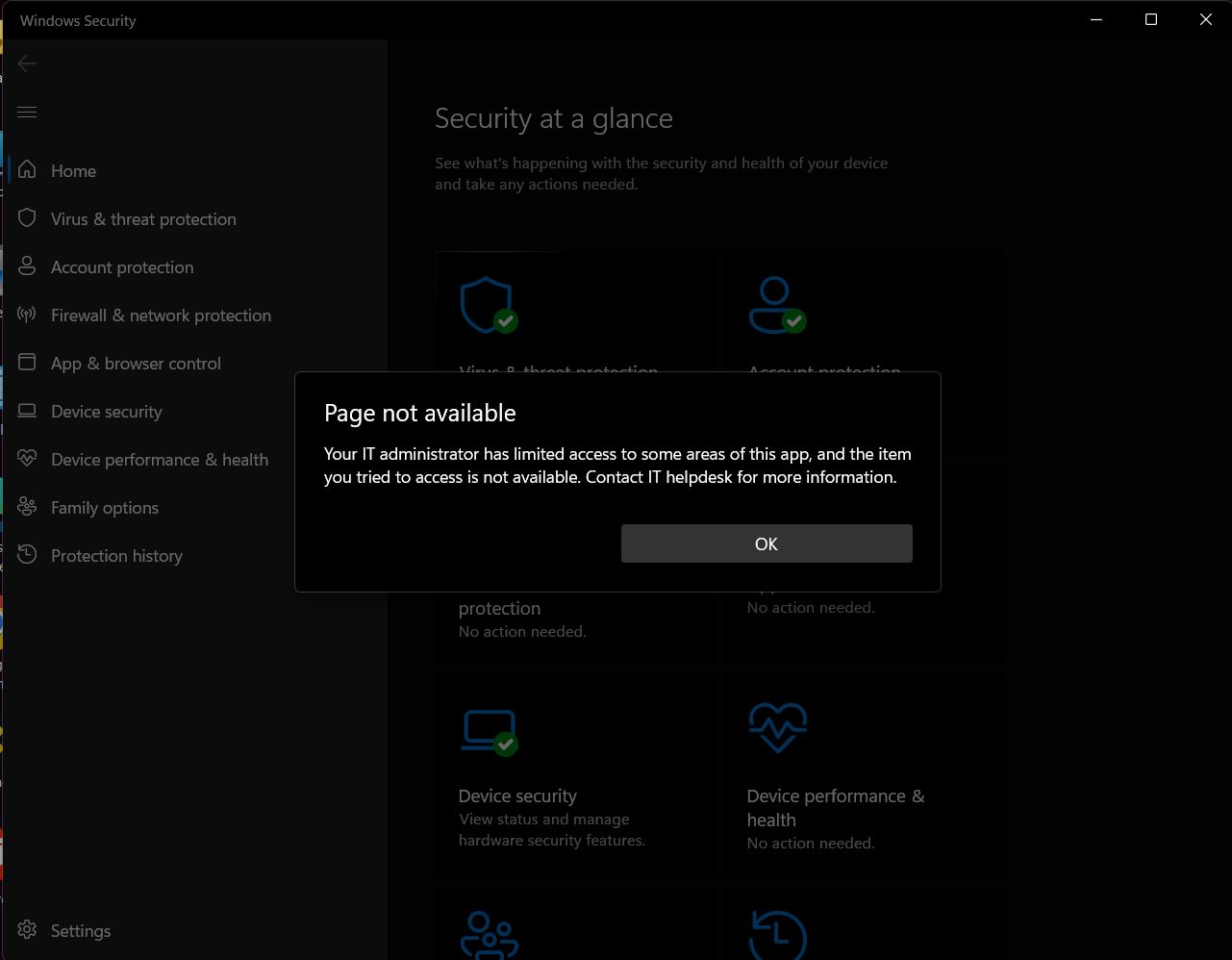Click the Protection history clock tile icon
The image size is (1232, 960).
click(x=777, y=935)
